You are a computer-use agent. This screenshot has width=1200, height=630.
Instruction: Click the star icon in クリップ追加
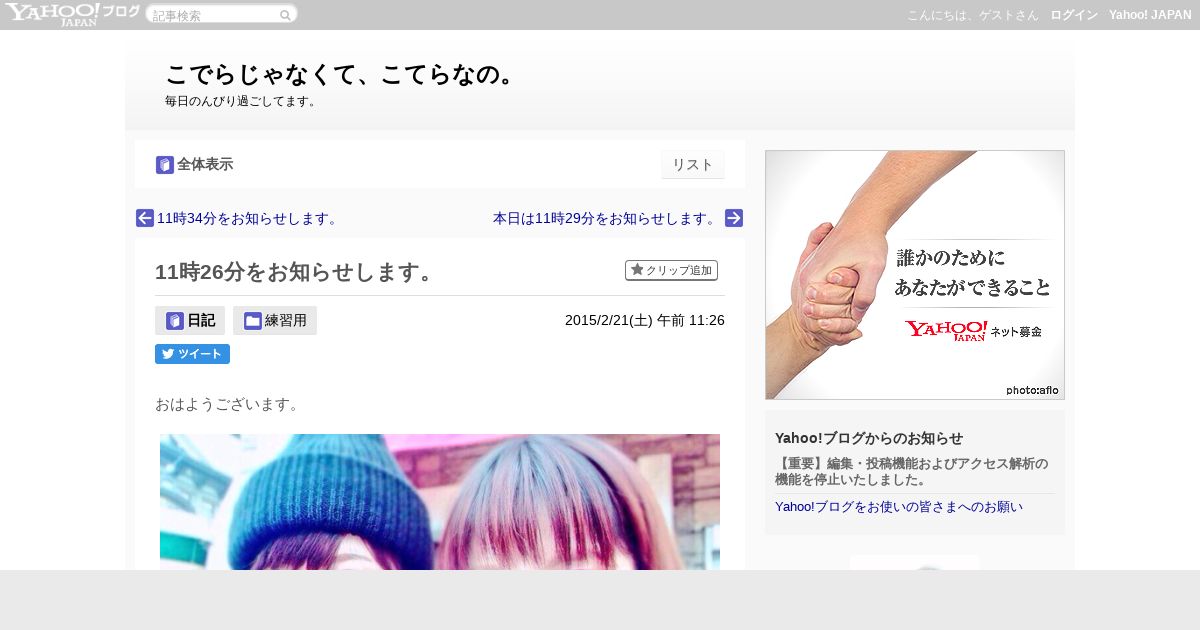coord(637,270)
